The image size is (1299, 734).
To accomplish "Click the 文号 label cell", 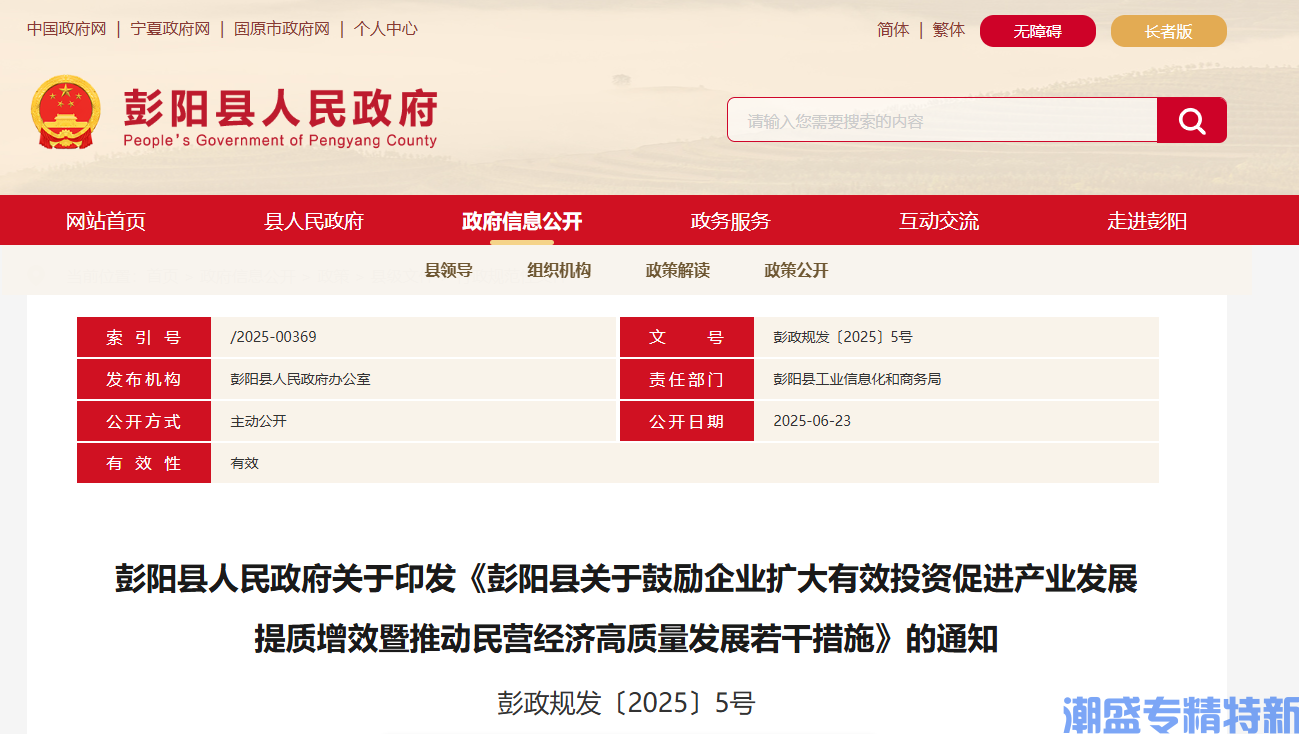I will click(687, 337).
